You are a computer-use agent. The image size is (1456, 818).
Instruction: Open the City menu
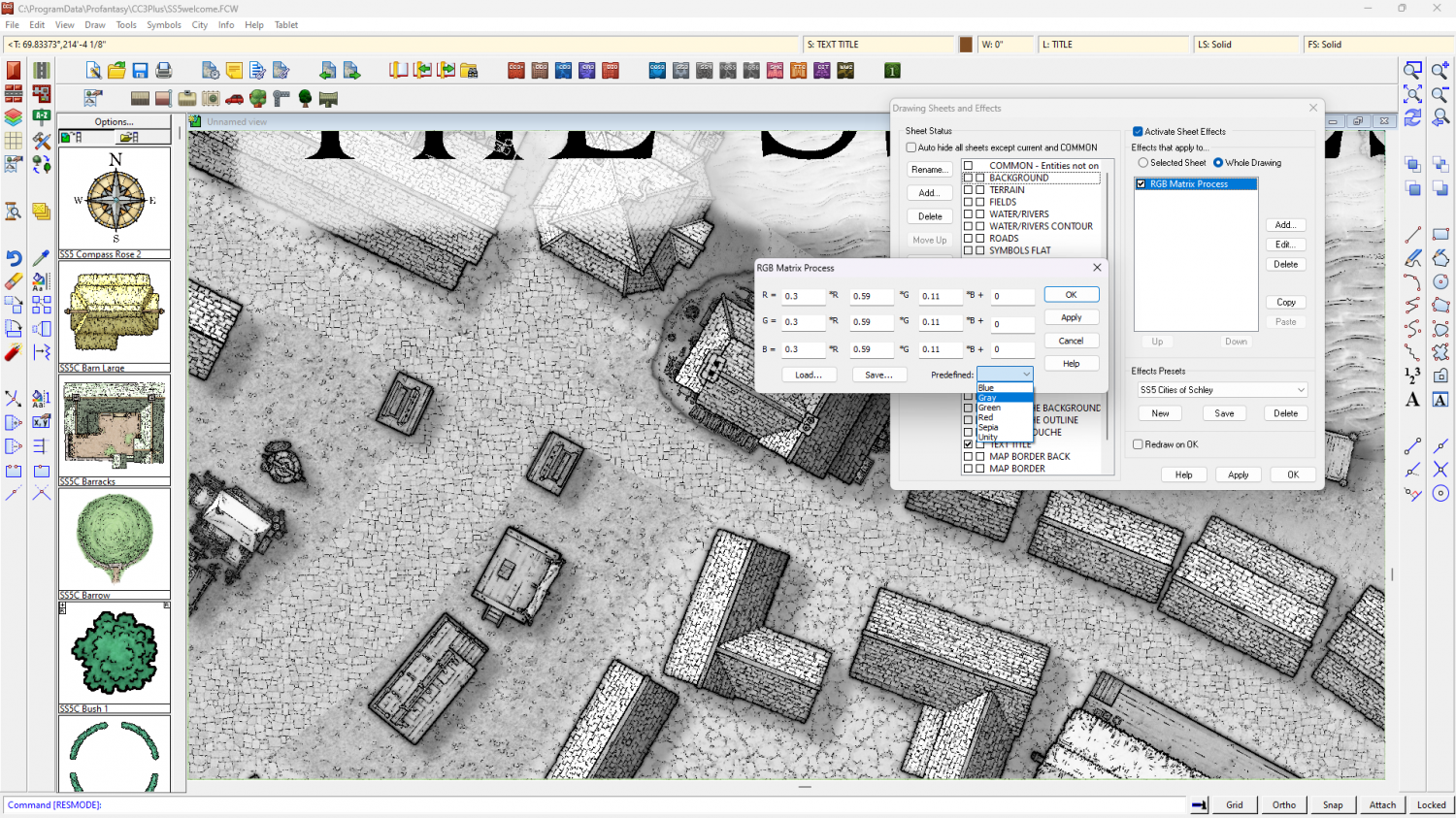200,25
